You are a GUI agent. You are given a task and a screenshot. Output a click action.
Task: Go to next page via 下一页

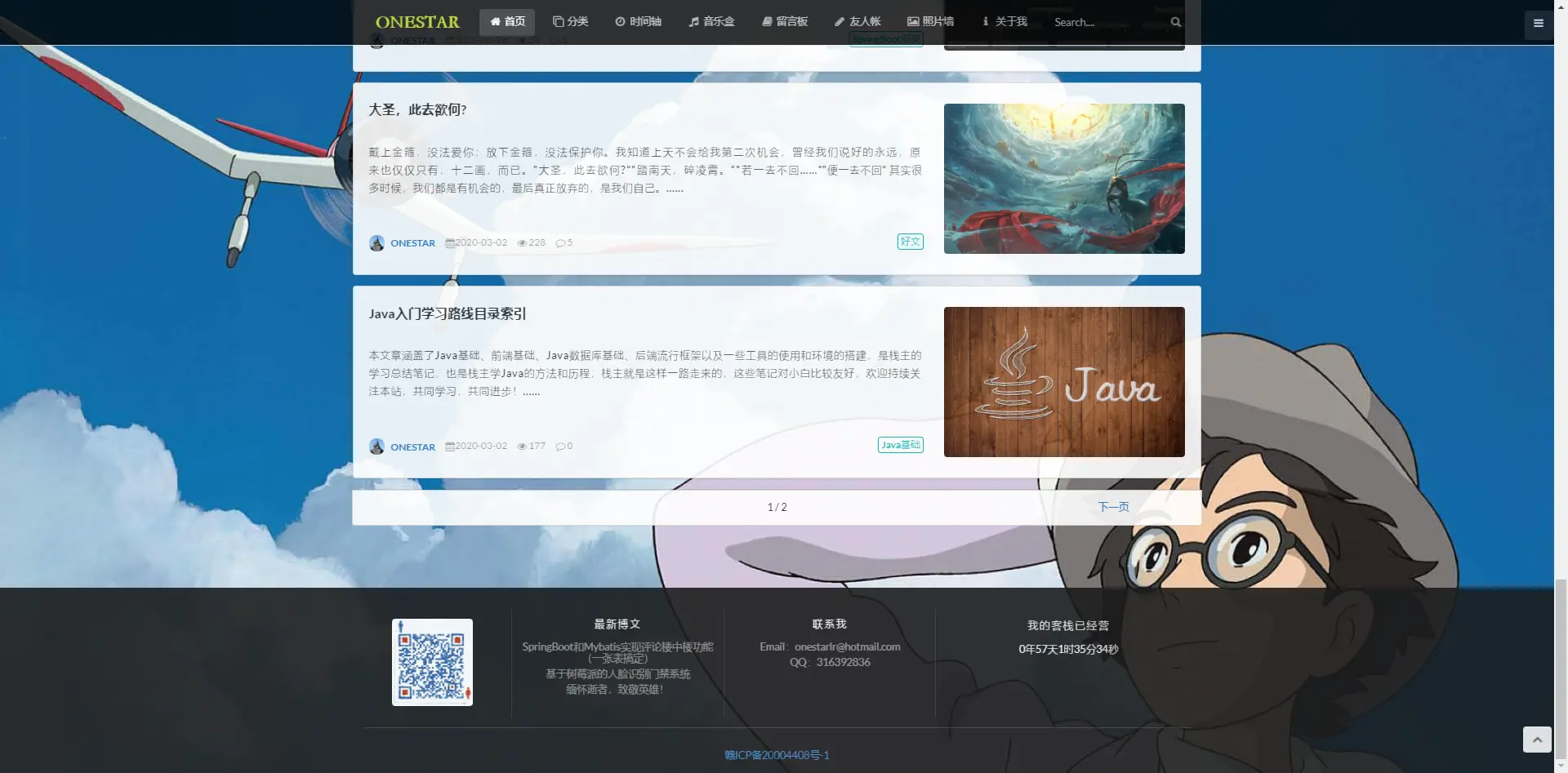tap(1113, 507)
